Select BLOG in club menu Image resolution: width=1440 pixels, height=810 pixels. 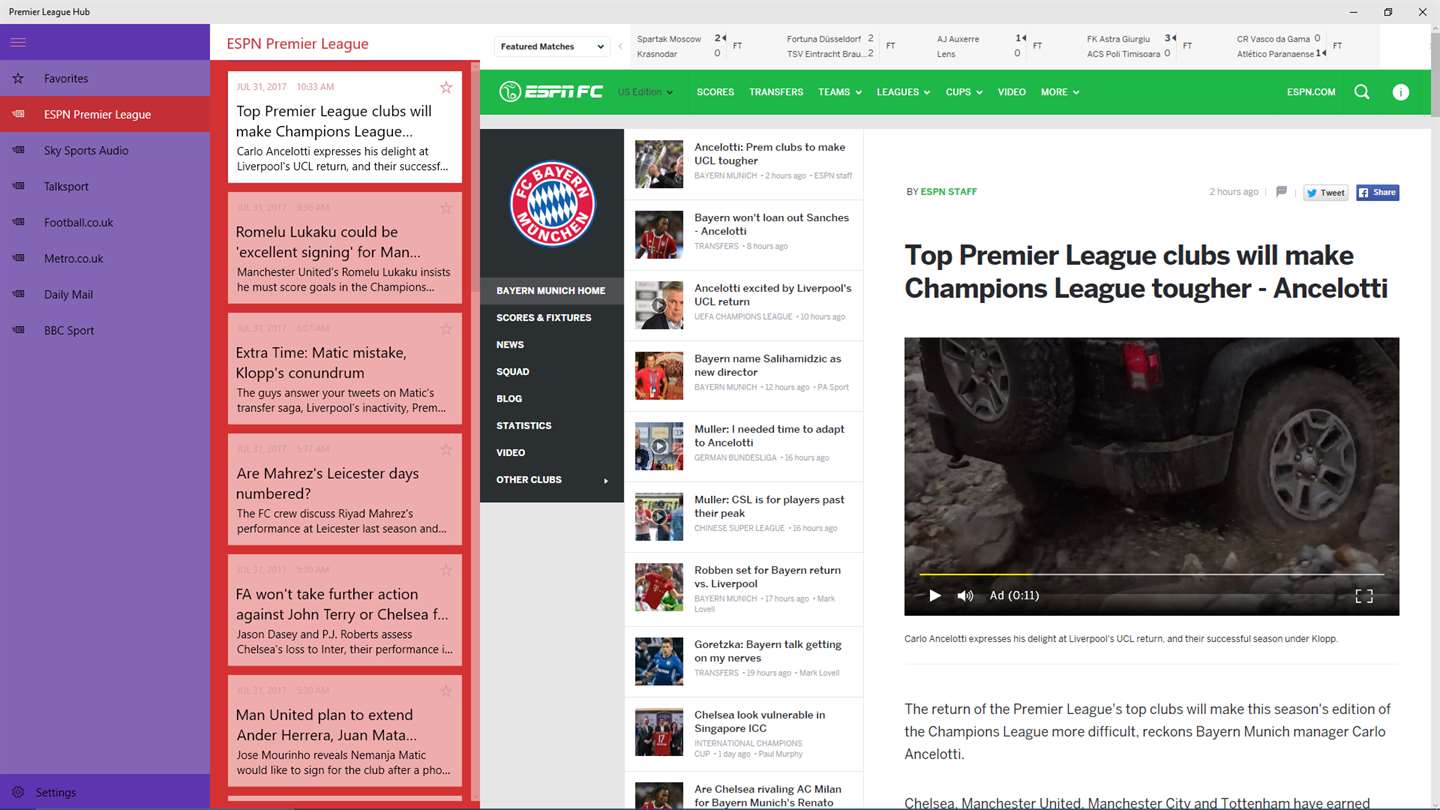tap(552, 399)
